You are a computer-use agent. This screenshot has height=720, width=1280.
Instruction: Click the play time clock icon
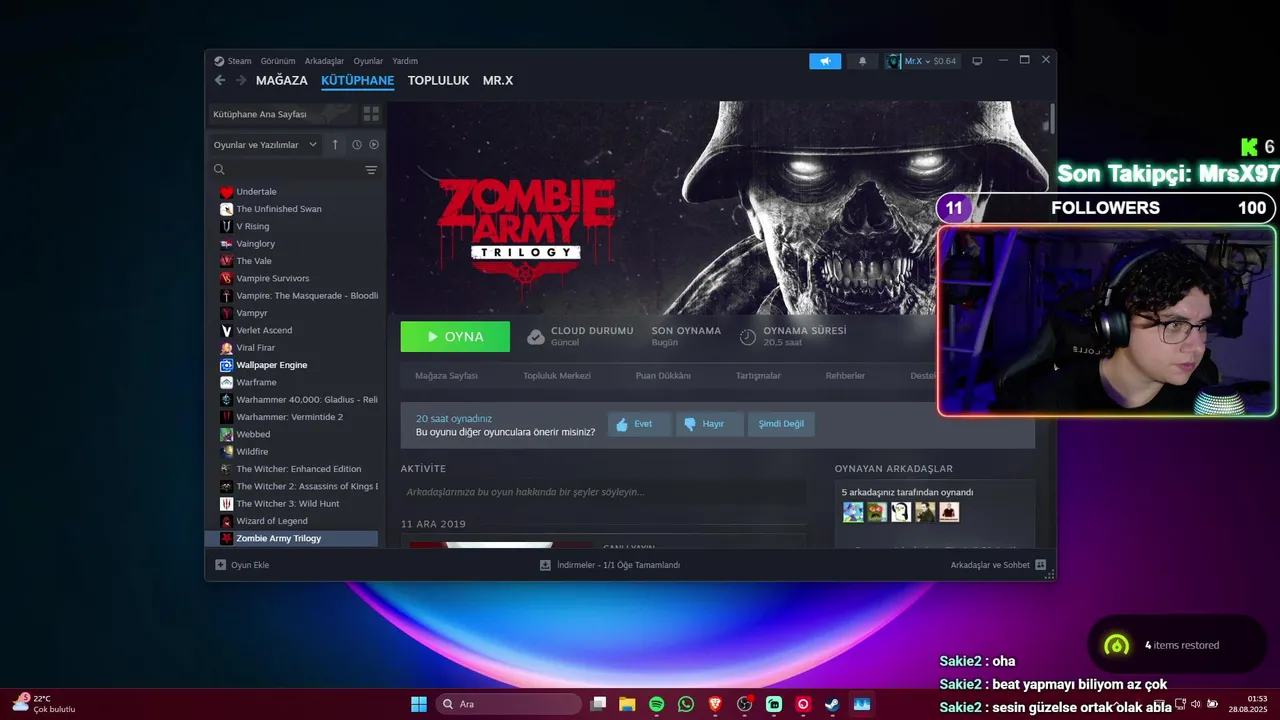pos(747,337)
